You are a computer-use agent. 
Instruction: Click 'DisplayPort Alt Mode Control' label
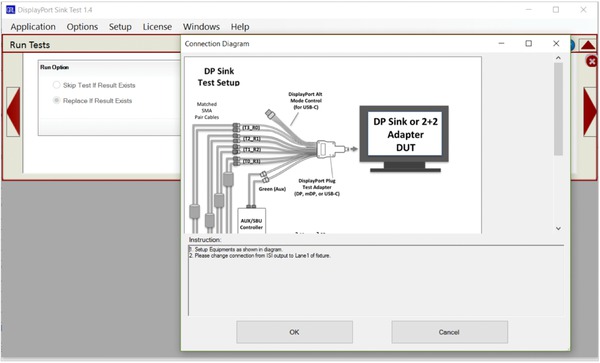coord(305,101)
